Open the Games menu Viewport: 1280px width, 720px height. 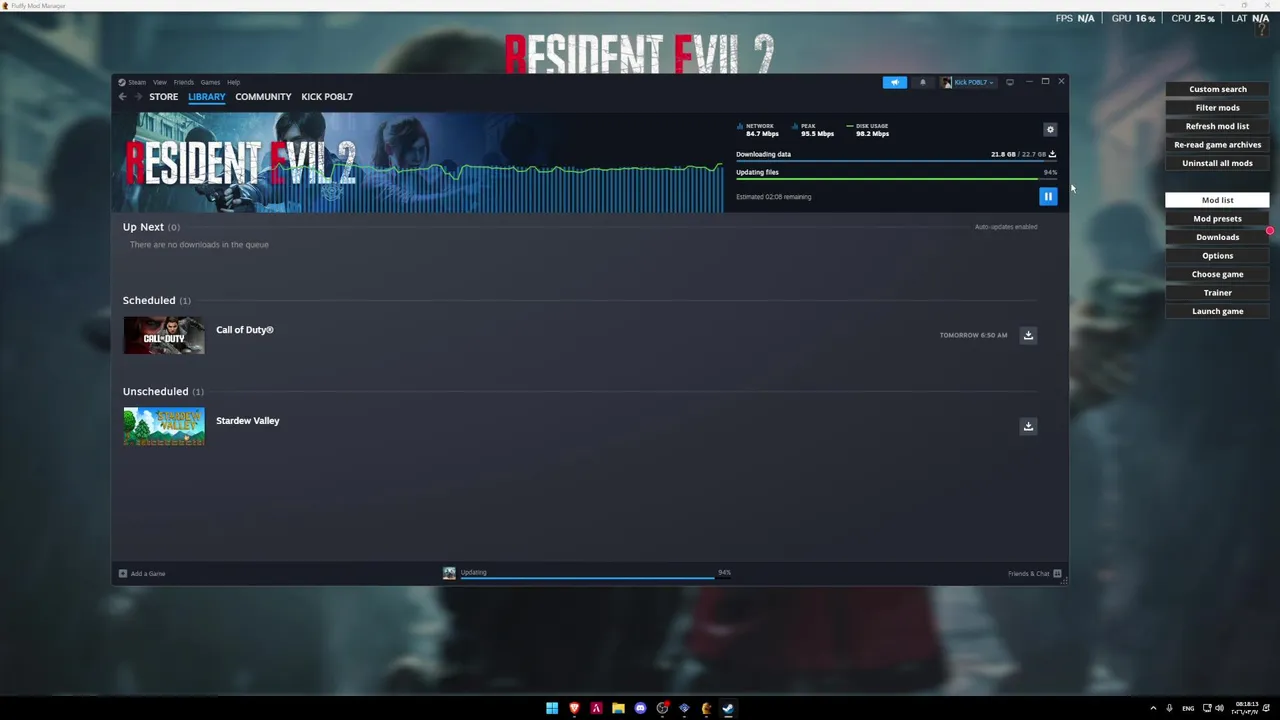tap(210, 82)
